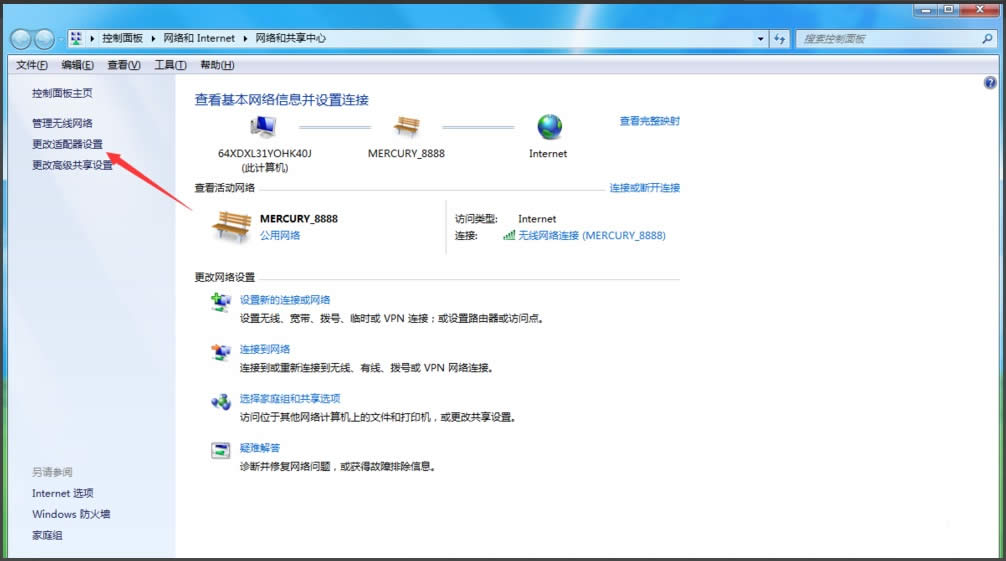
Task: Click the Internet globe icon
Action: [x=548, y=127]
